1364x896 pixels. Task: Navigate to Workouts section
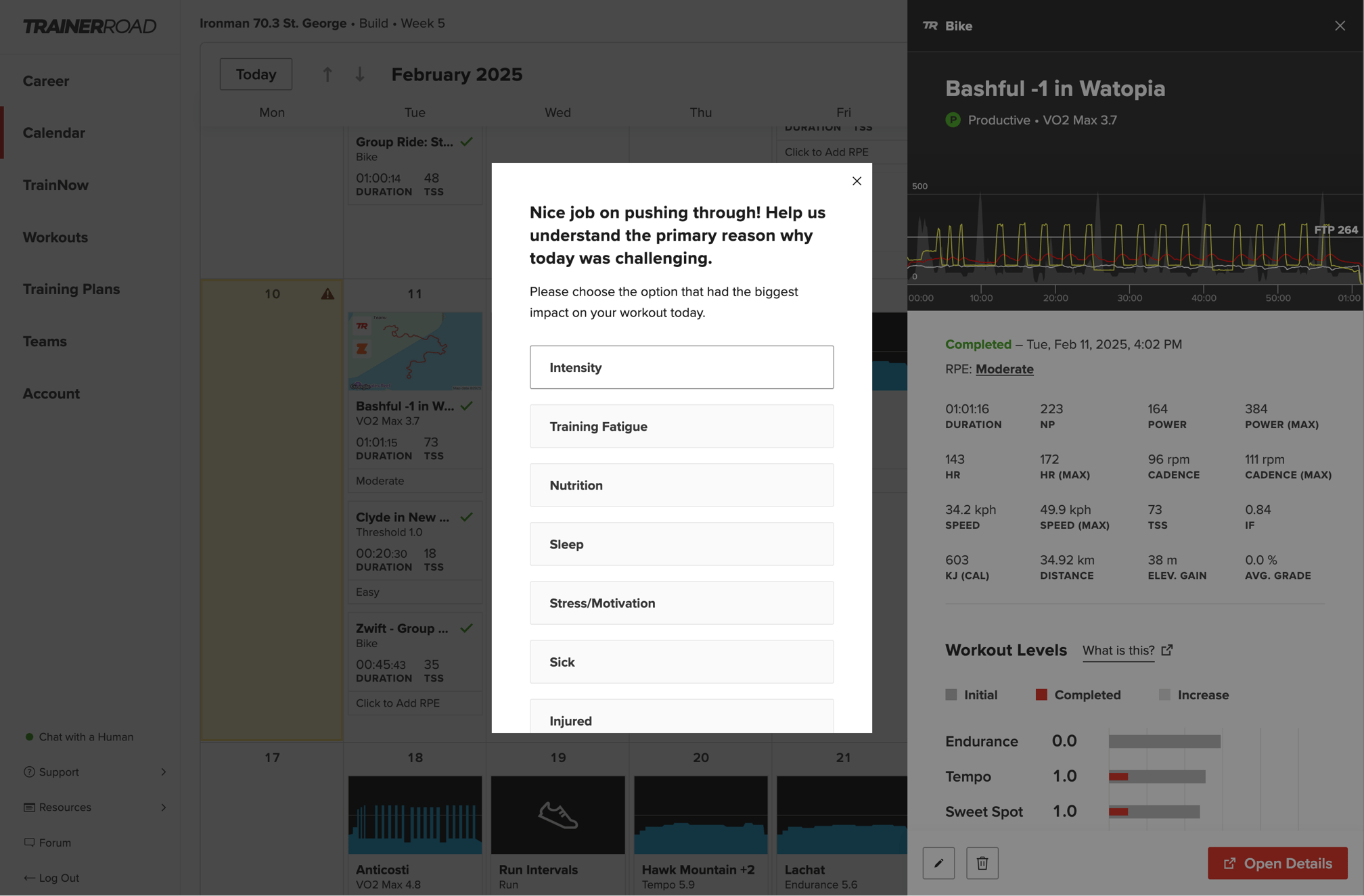click(55, 237)
